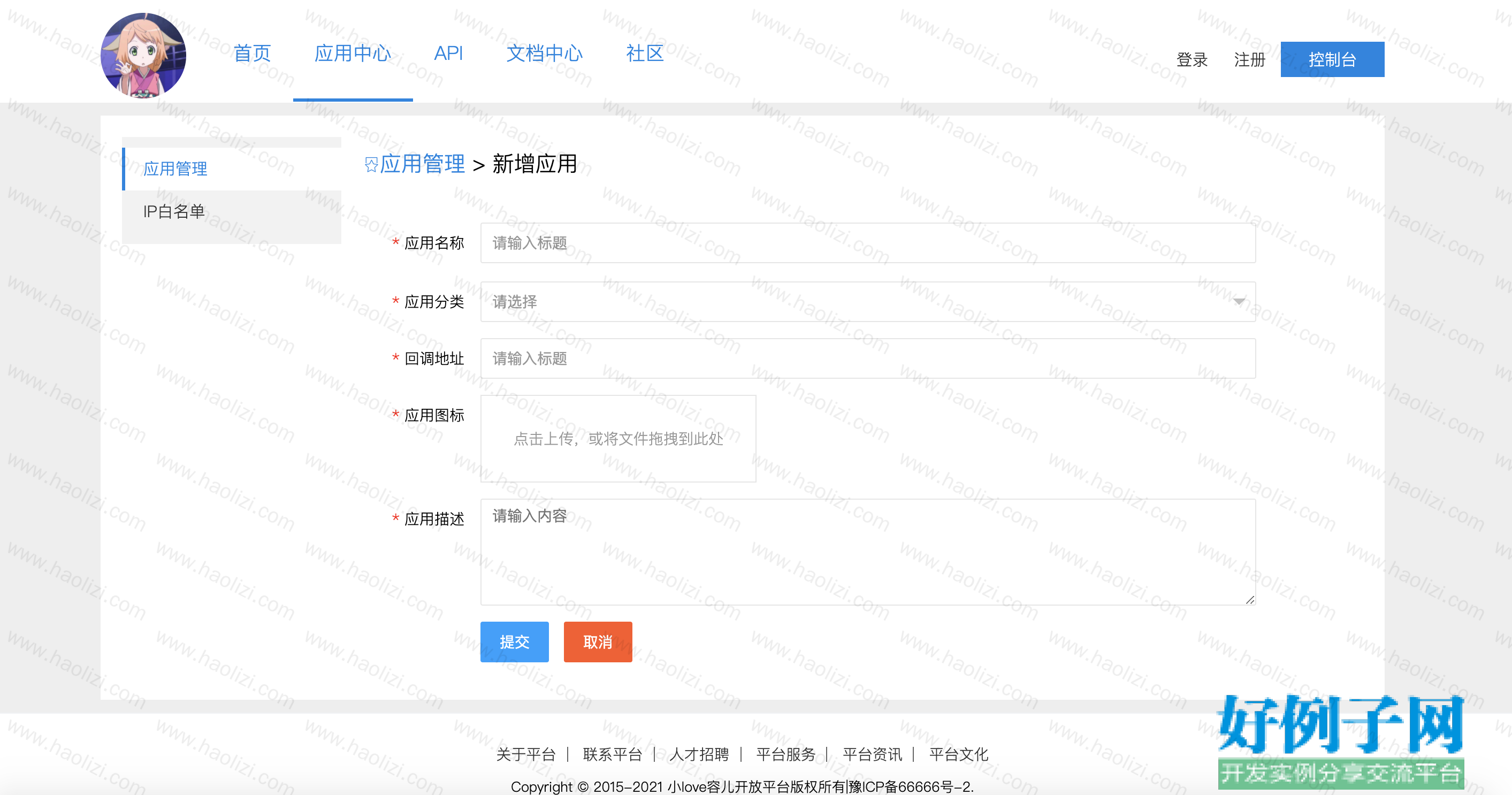The image size is (1512, 795).
Task: Click the 应用描述 textarea resize handle
Action: click(1250, 600)
